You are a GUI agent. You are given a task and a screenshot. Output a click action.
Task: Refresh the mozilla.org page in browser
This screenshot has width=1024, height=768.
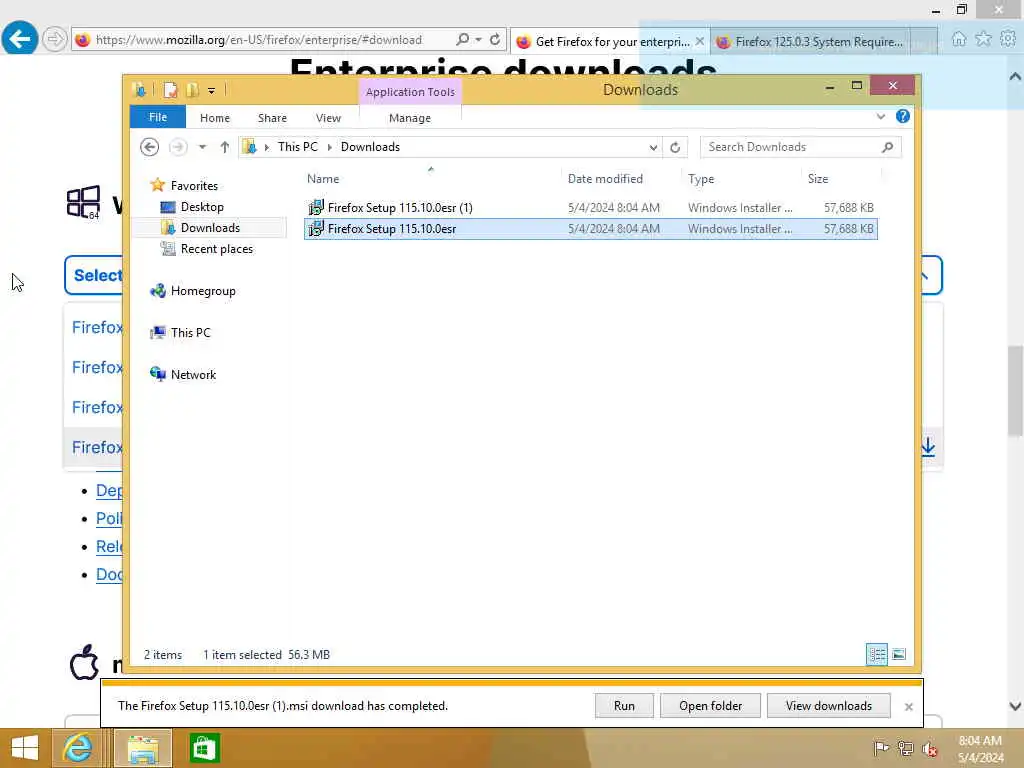[x=495, y=40]
